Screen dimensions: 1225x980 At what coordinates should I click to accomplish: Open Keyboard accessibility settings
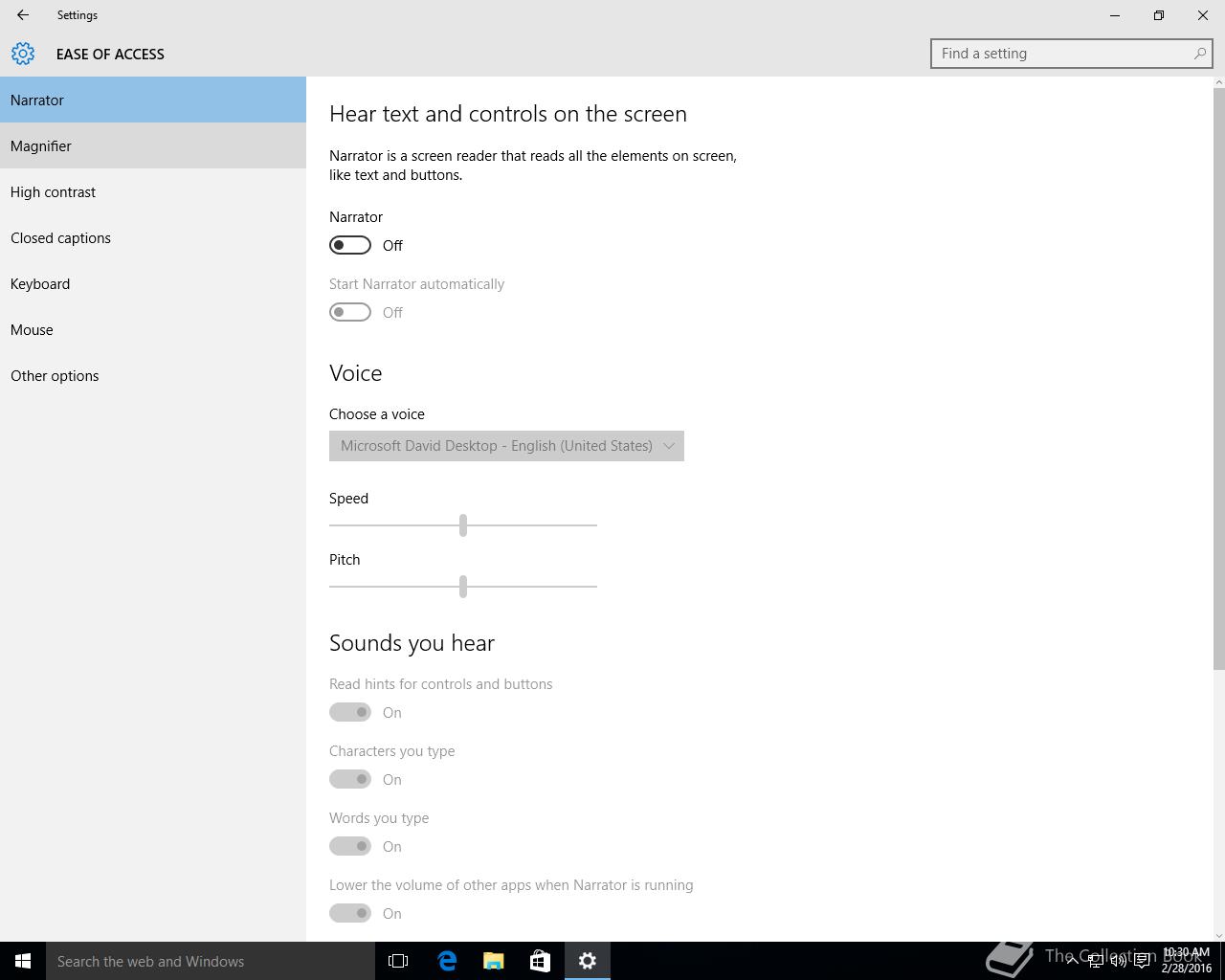pos(153,283)
